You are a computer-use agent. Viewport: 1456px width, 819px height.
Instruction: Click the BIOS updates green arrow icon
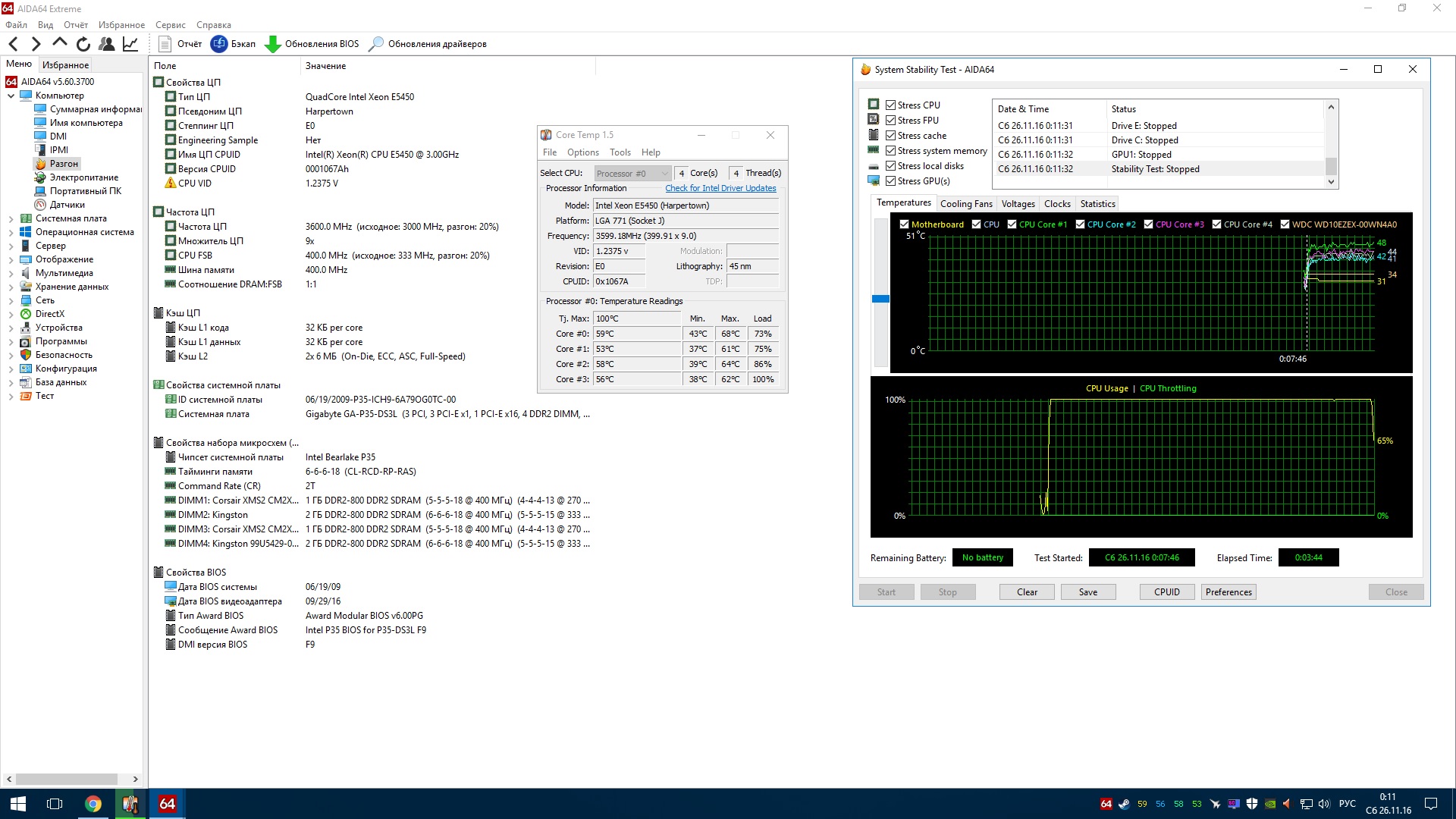pyautogui.click(x=273, y=44)
